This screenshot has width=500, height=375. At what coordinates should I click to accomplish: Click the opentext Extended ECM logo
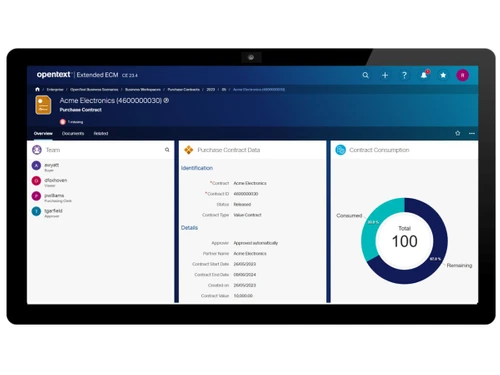(77, 75)
